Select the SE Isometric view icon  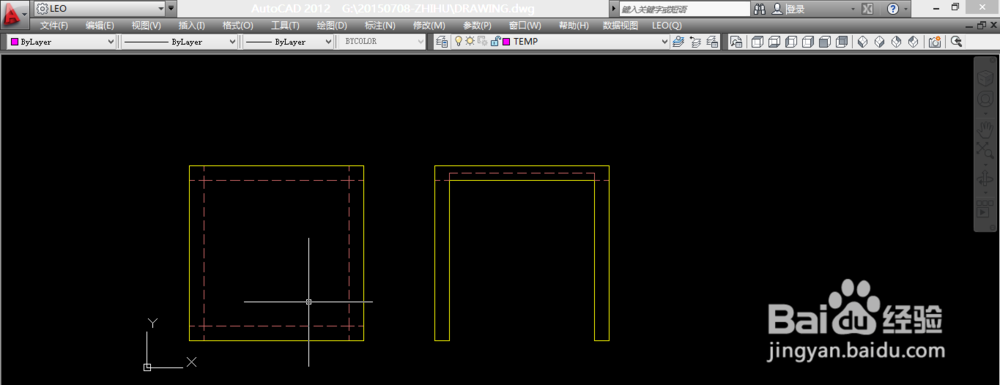coord(879,41)
